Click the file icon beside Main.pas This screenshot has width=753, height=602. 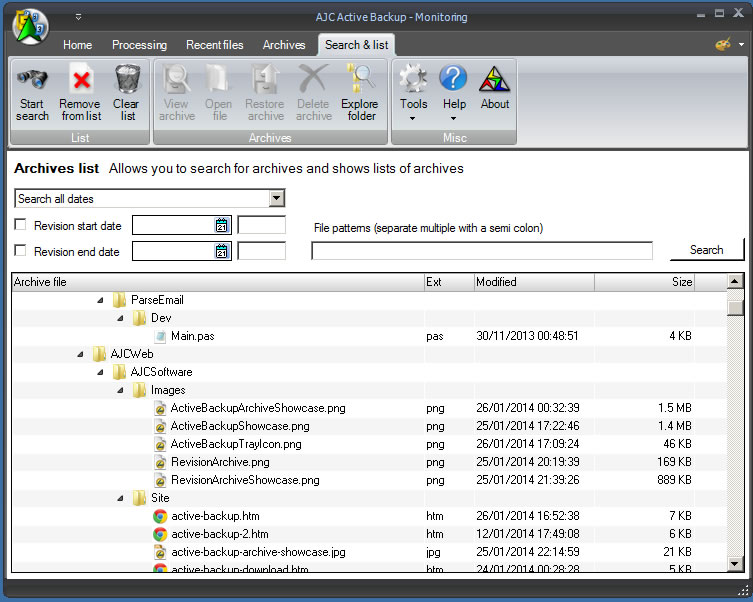tap(161, 336)
